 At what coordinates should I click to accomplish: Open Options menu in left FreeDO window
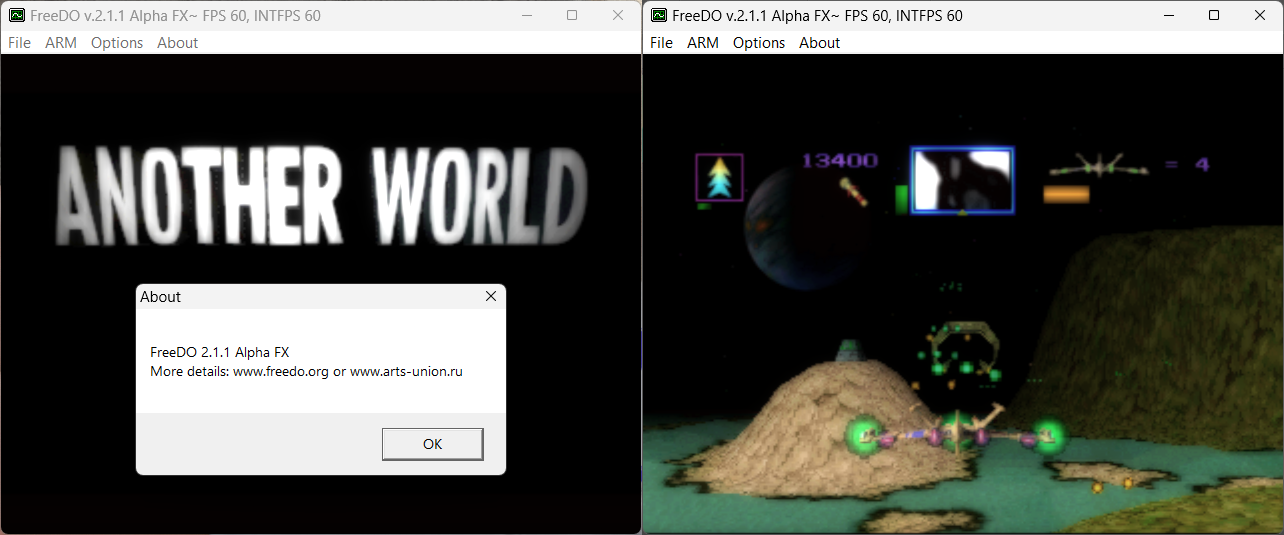click(117, 43)
